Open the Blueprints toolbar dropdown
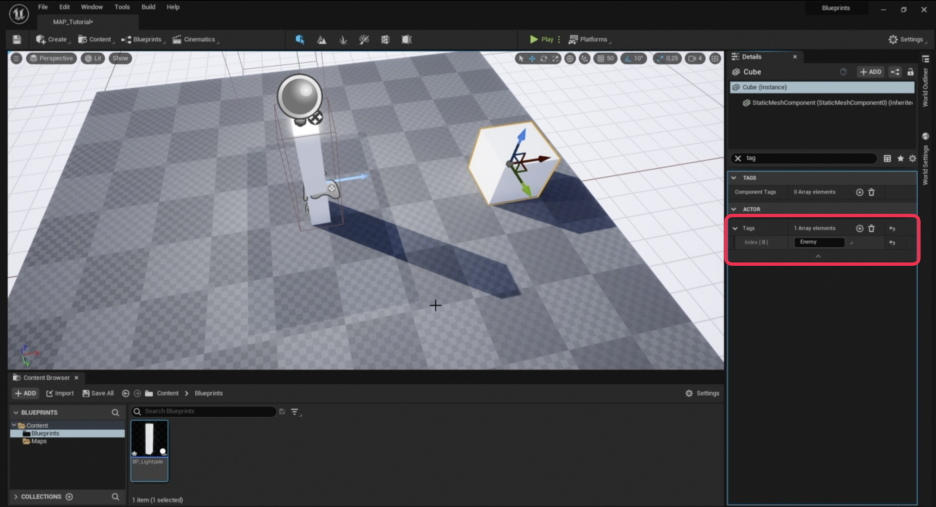The height and width of the screenshot is (507, 936). (143, 39)
